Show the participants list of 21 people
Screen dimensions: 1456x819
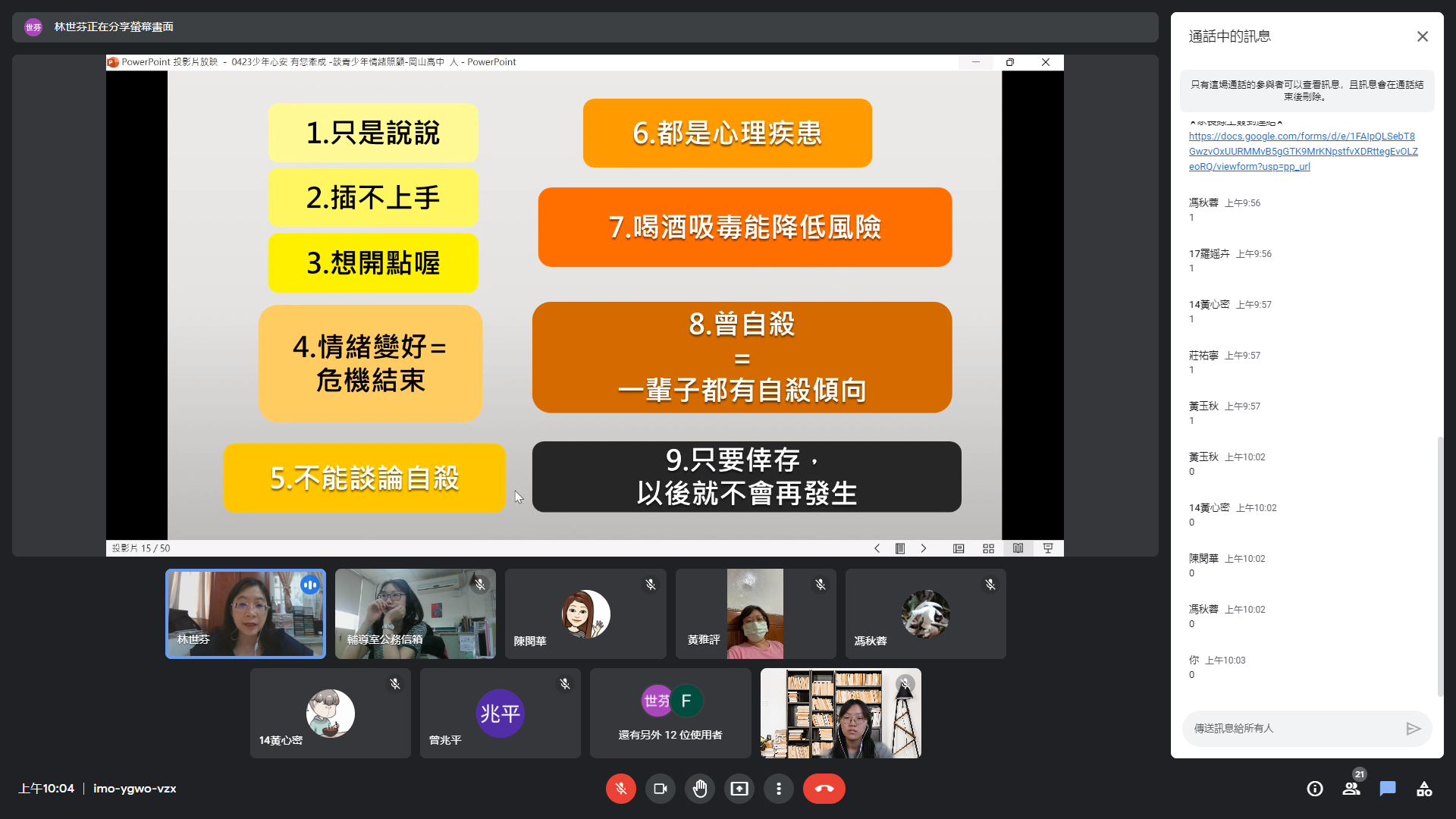click(x=1351, y=789)
